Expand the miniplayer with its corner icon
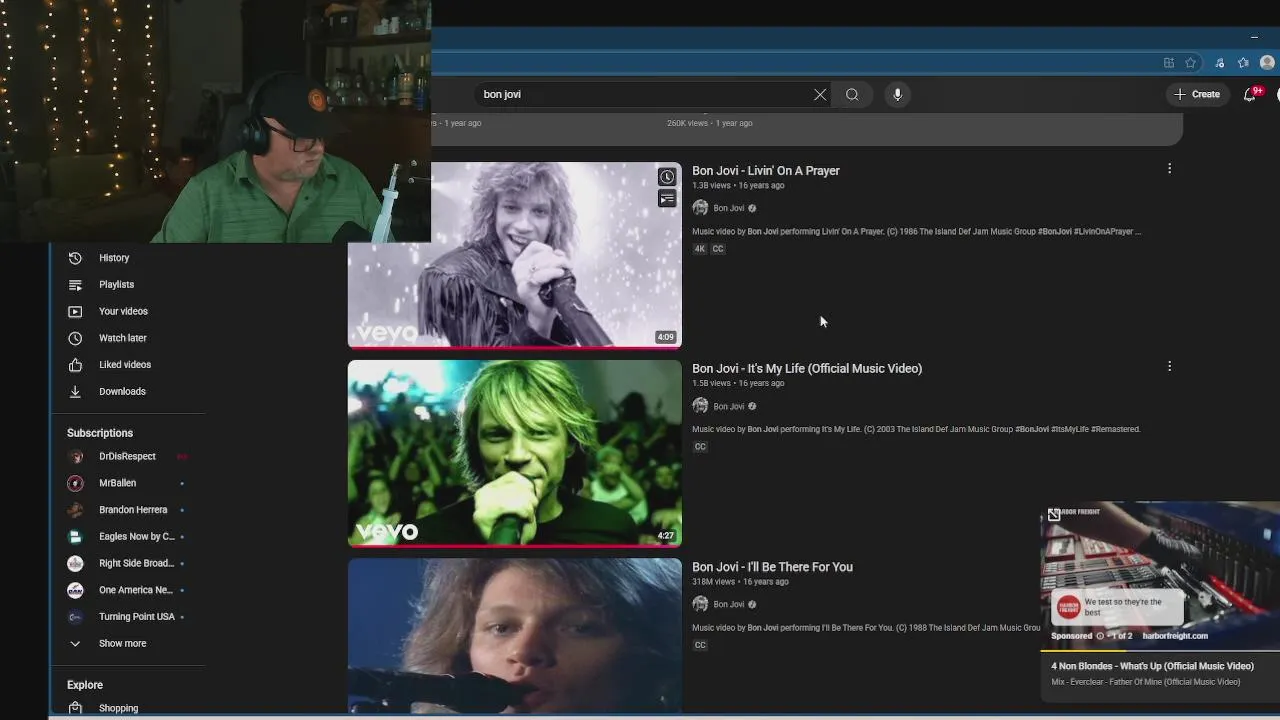The image size is (1280, 720). [x=1054, y=514]
